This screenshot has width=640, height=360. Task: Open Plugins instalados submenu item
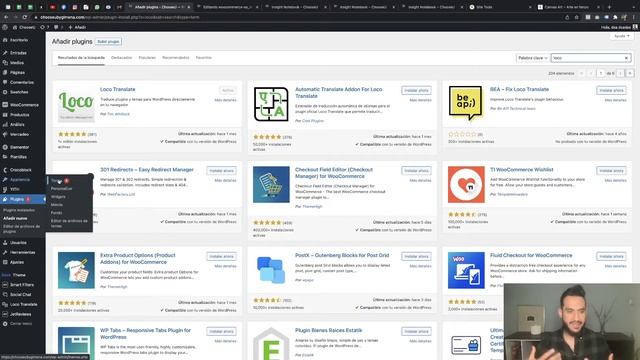pos(19,210)
